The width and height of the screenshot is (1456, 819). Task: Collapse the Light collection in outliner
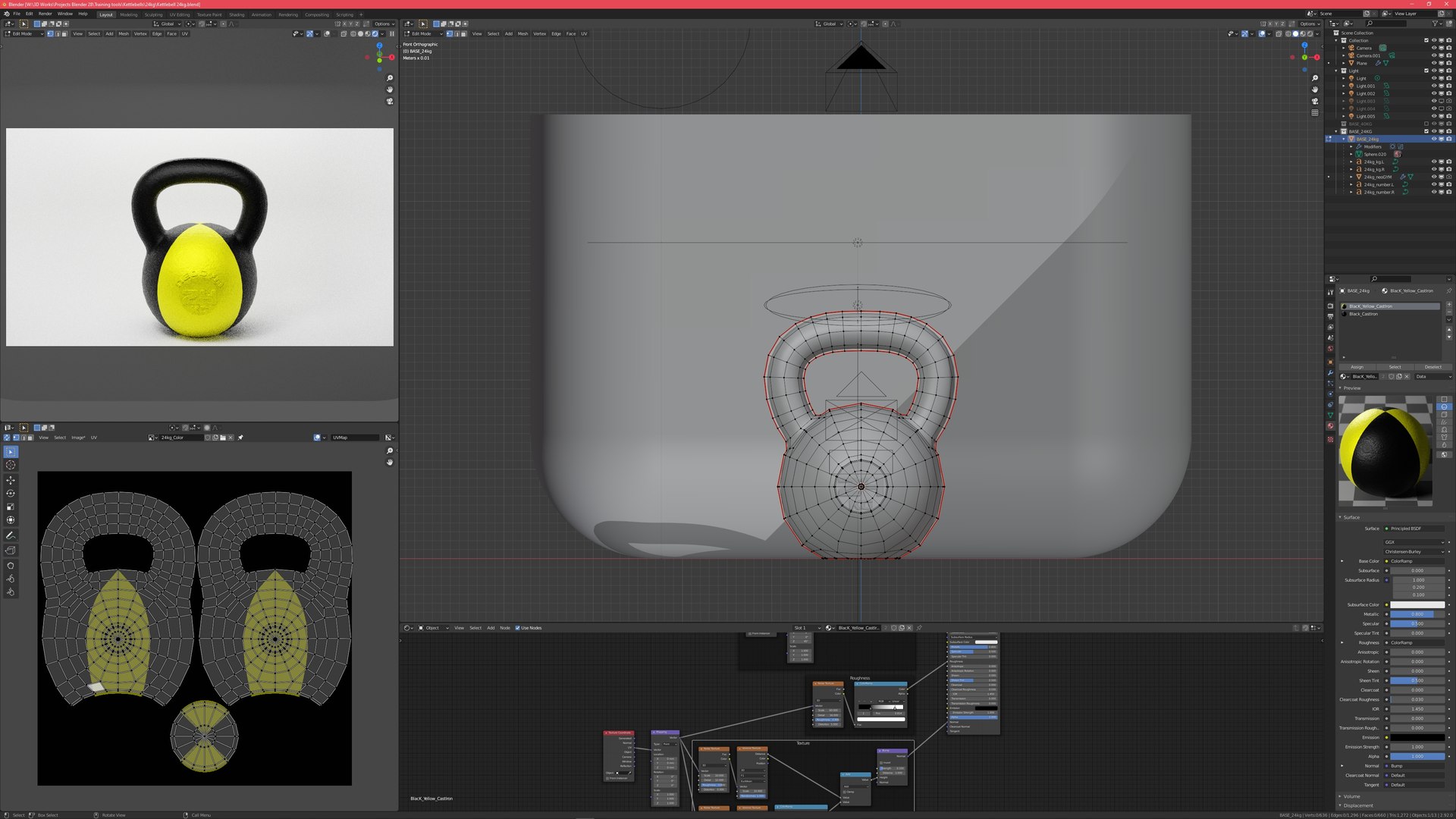point(1336,71)
